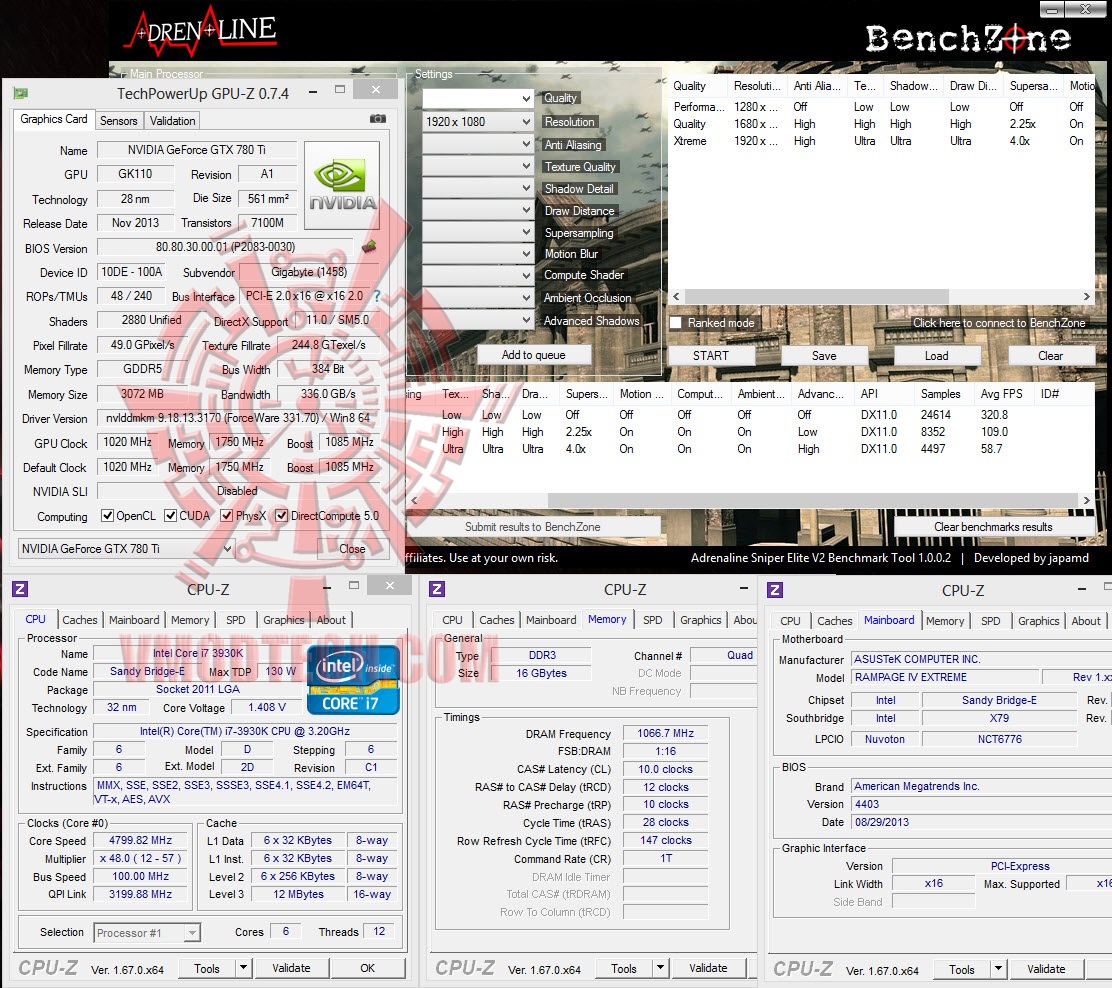Screen dimensions: 1112x988
Task: Toggle the CUDA checkbox
Action: click(170, 516)
